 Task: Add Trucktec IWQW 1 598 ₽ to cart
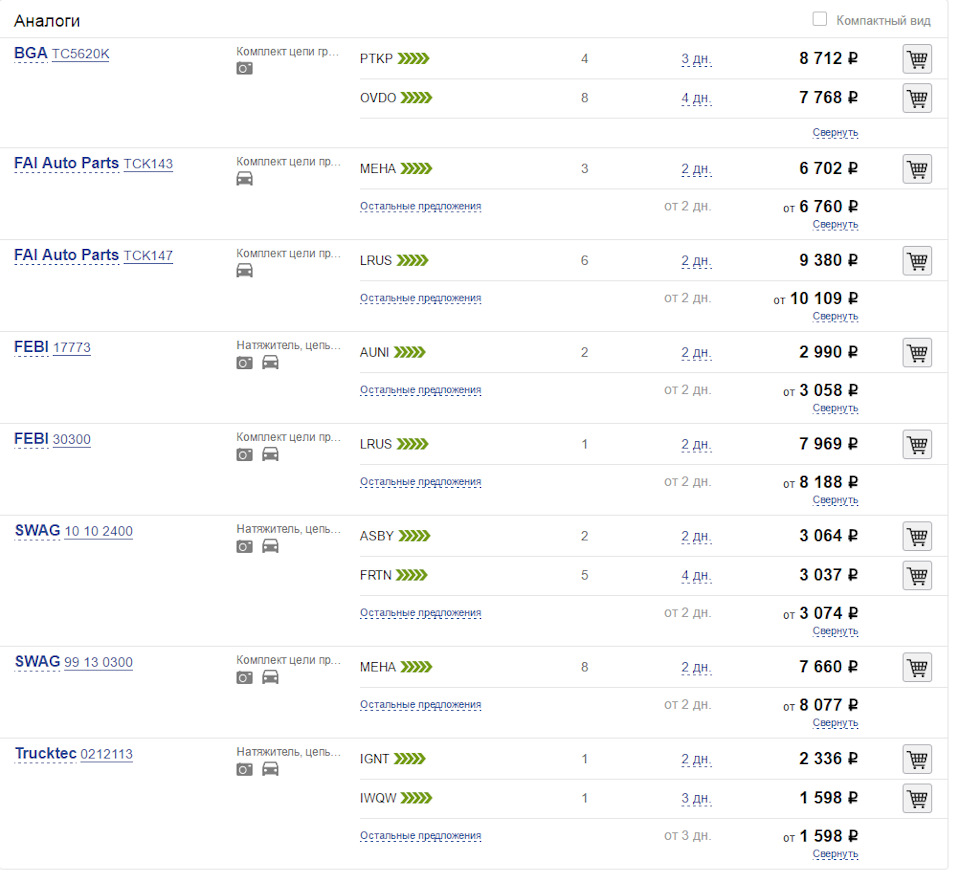[917, 798]
